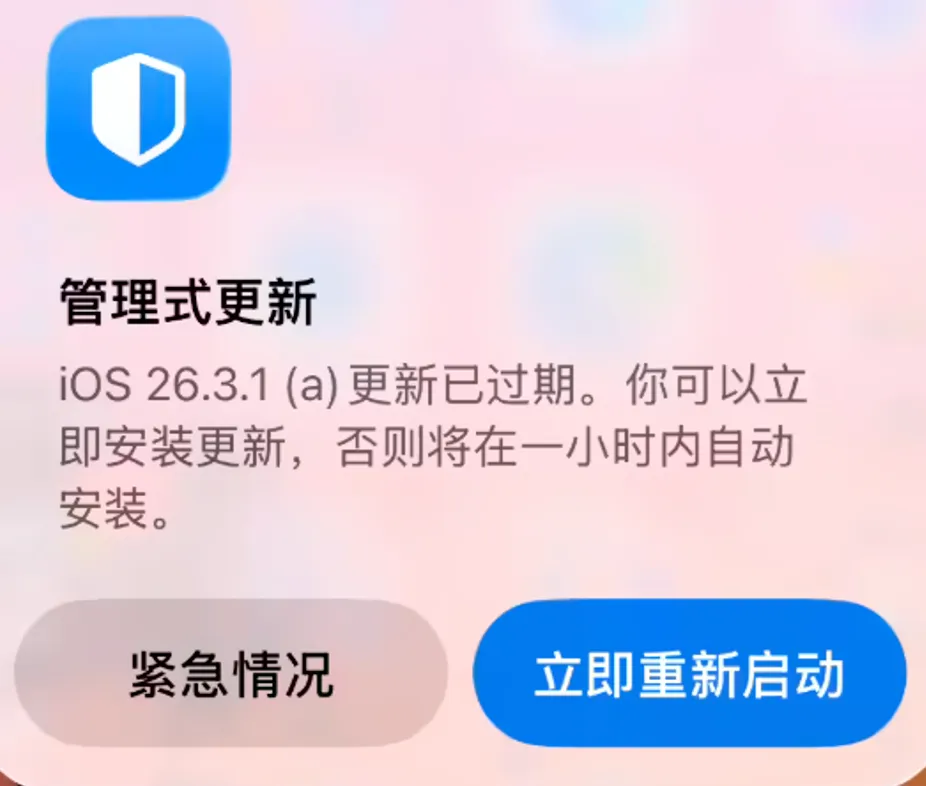
Task: Open emergency mode with 紧急情况
Action: point(231,674)
